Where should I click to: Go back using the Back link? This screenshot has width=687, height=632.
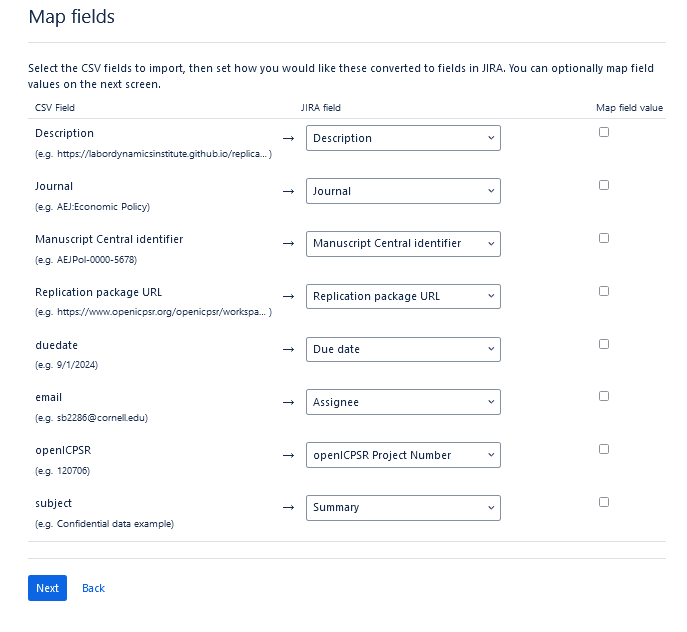[93, 588]
